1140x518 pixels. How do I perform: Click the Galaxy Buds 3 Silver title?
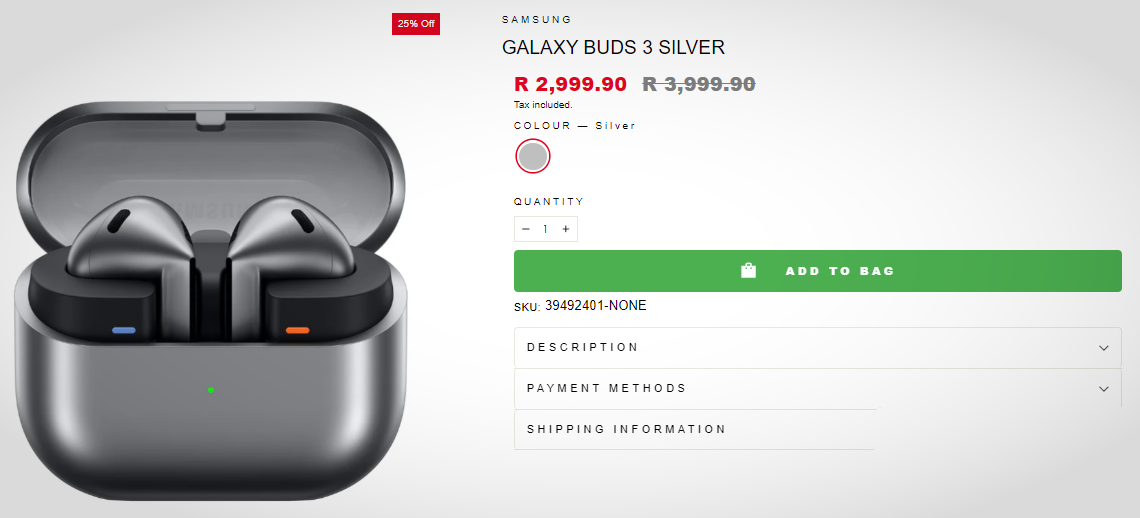(613, 47)
